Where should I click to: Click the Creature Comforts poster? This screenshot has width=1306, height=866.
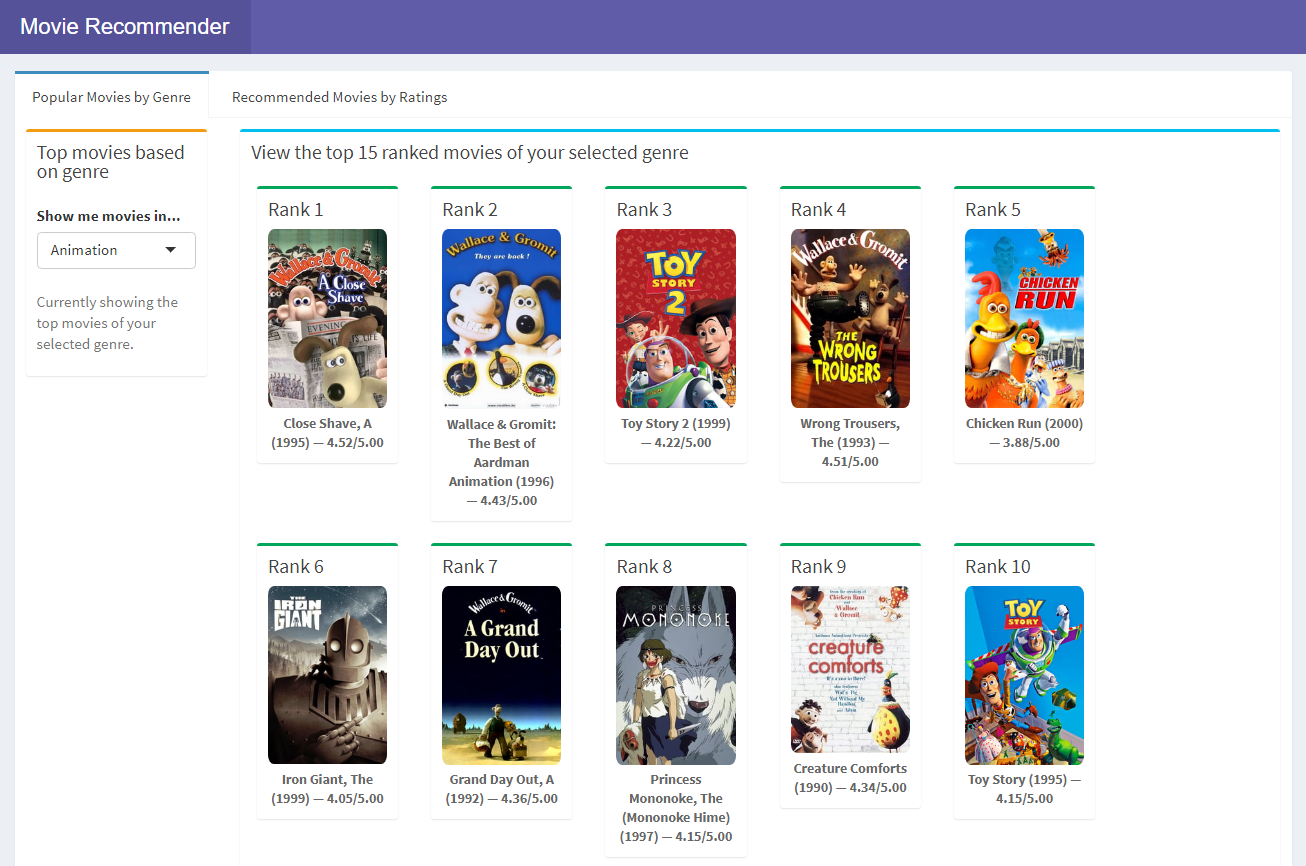pyautogui.click(x=850, y=670)
